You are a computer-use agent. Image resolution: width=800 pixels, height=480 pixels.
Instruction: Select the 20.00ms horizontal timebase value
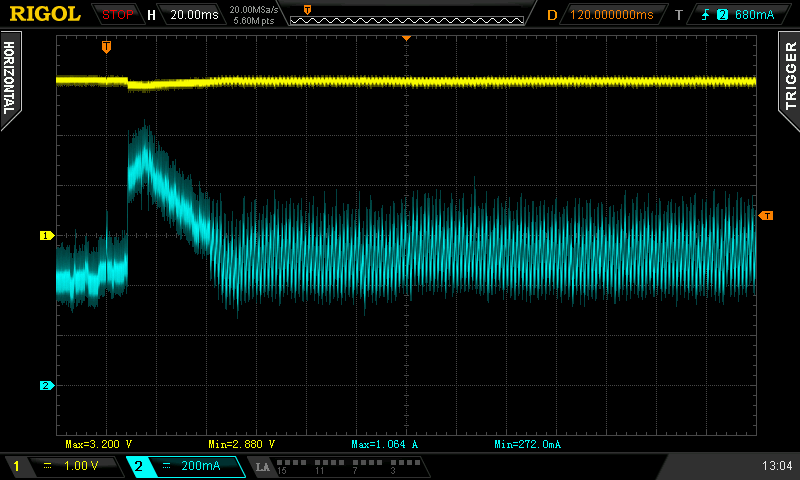coord(194,15)
